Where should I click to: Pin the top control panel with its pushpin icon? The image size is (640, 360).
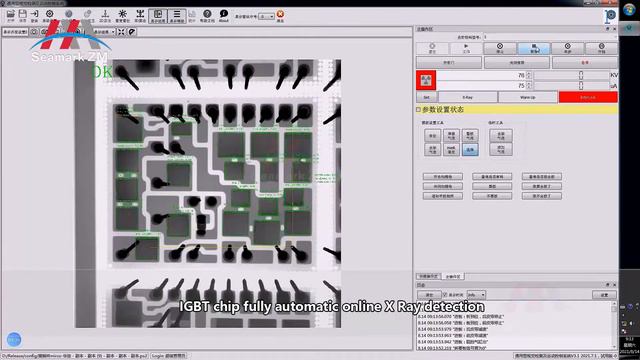[x=607, y=29]
